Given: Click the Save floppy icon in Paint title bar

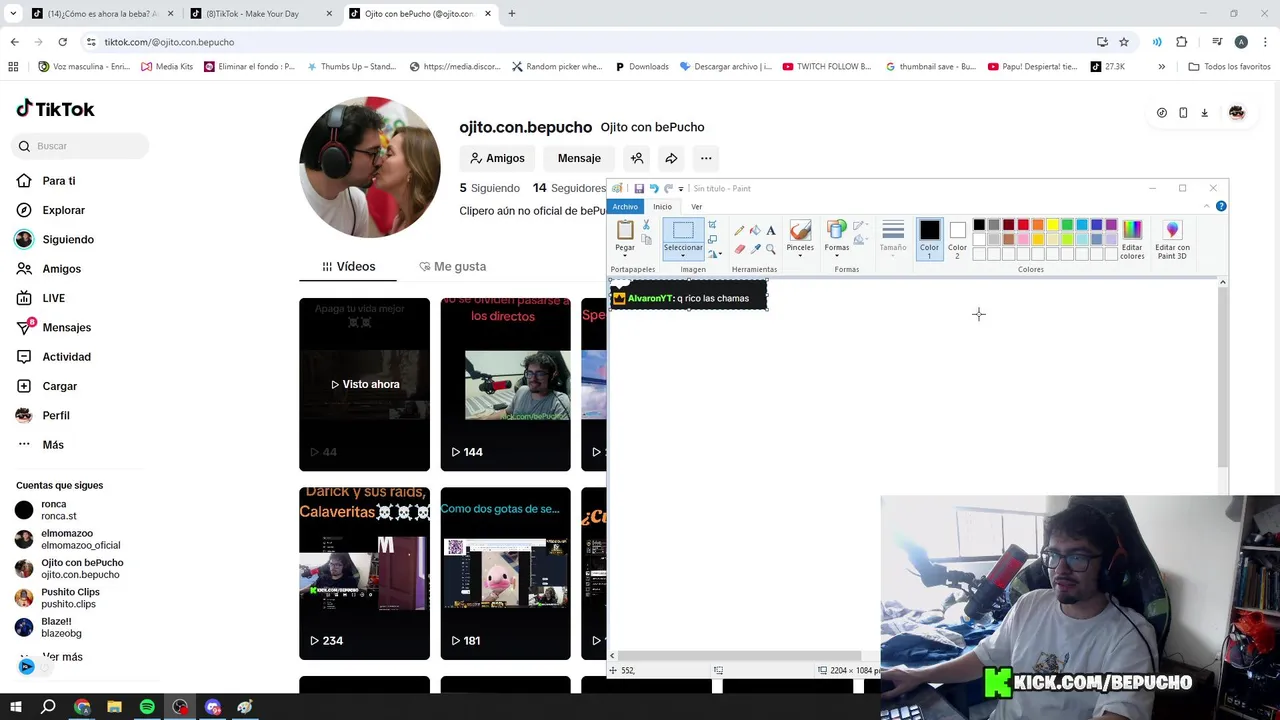Looking at the screenshot, I should 639,188.
